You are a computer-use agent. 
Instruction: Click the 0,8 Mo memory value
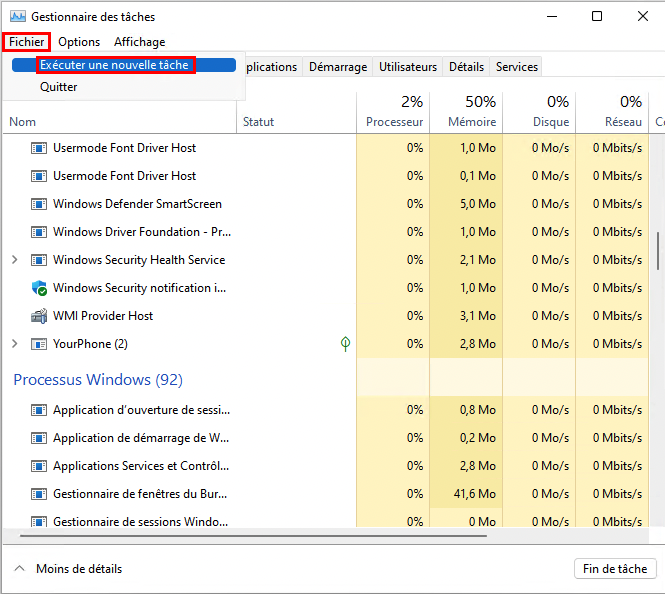click(478, 410)
